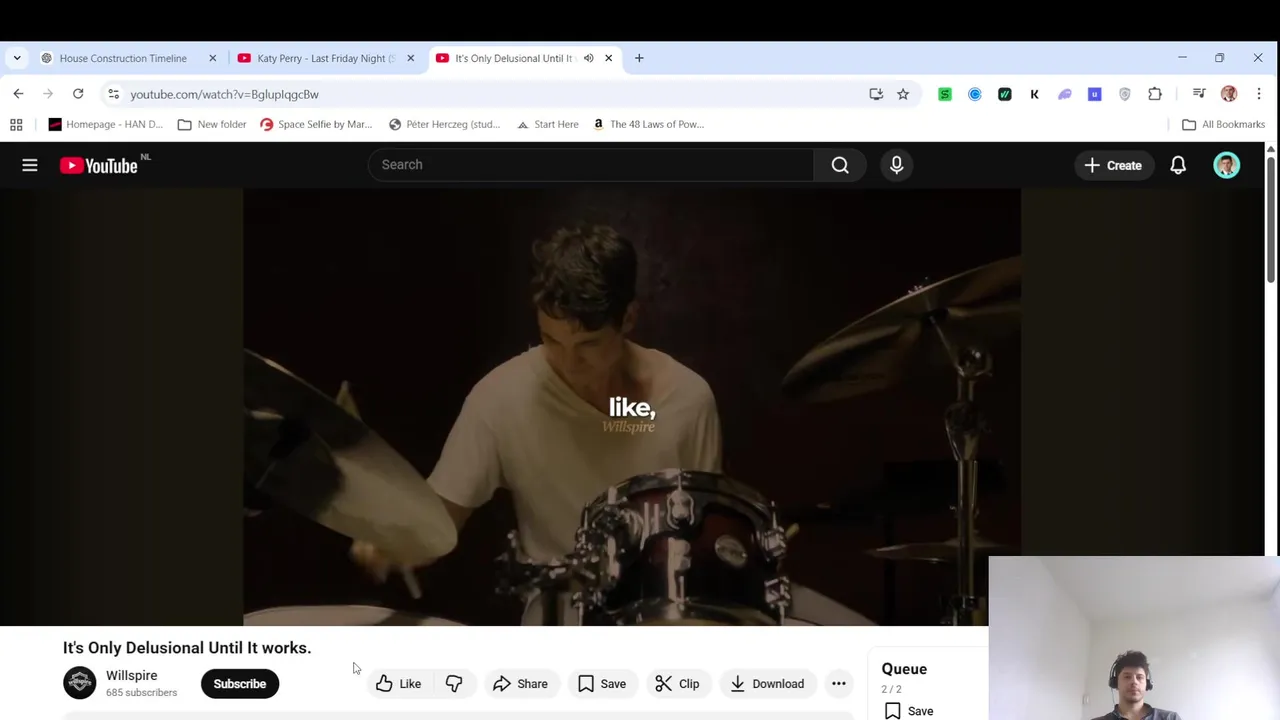Save the video to a playlist
The height and width of the screenshot is (720, 1280).
602,684
